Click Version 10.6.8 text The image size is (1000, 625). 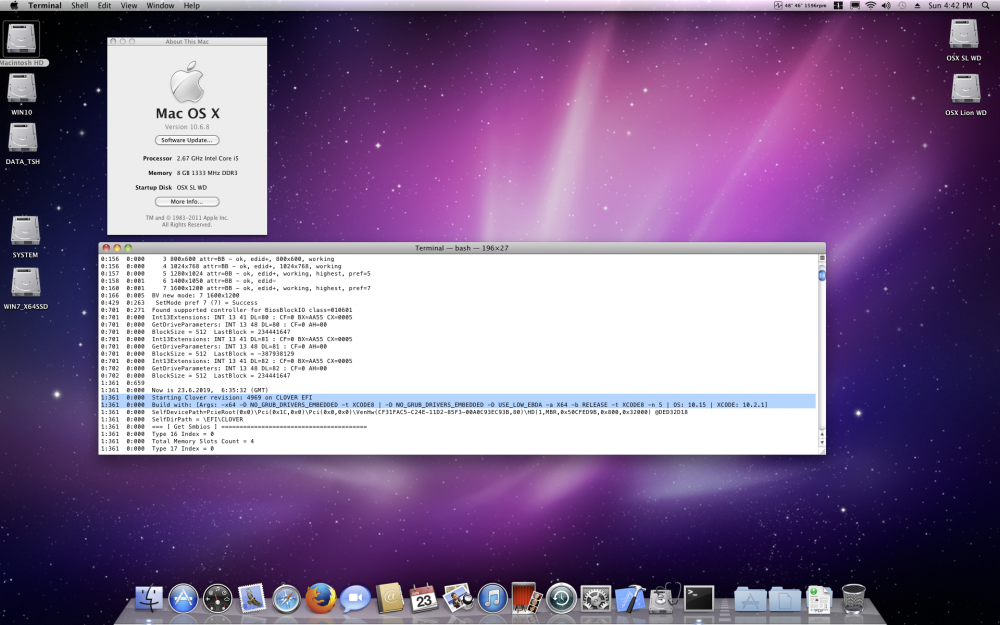[187, 127]
